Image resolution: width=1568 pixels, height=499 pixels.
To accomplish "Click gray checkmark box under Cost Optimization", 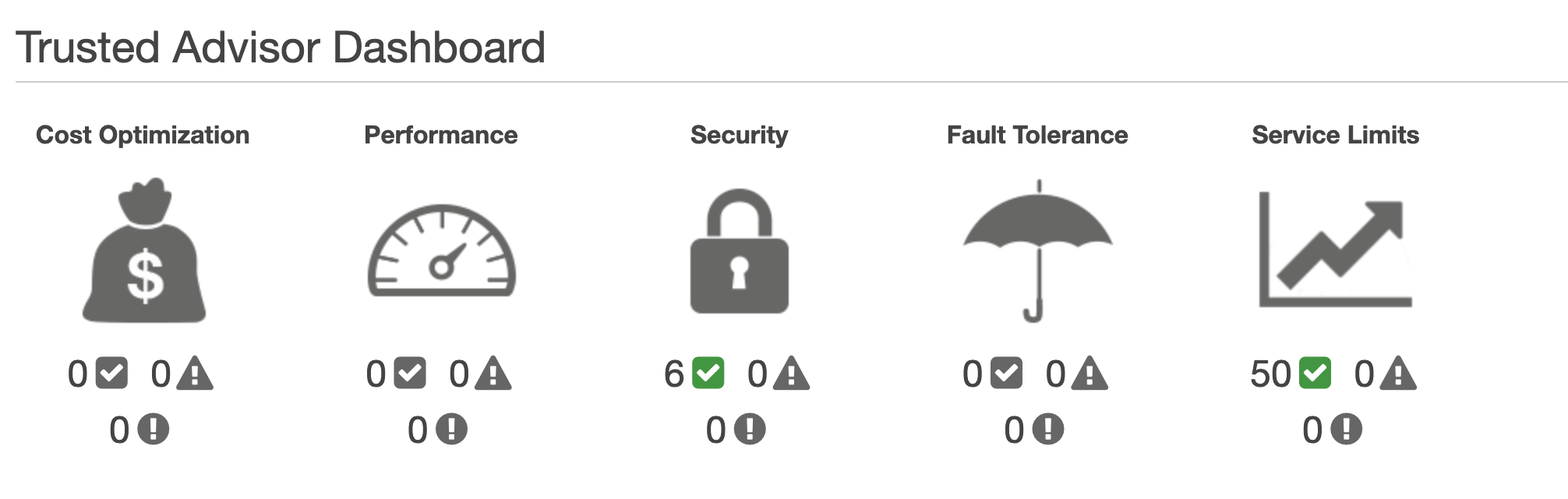I will coord(111,373).
